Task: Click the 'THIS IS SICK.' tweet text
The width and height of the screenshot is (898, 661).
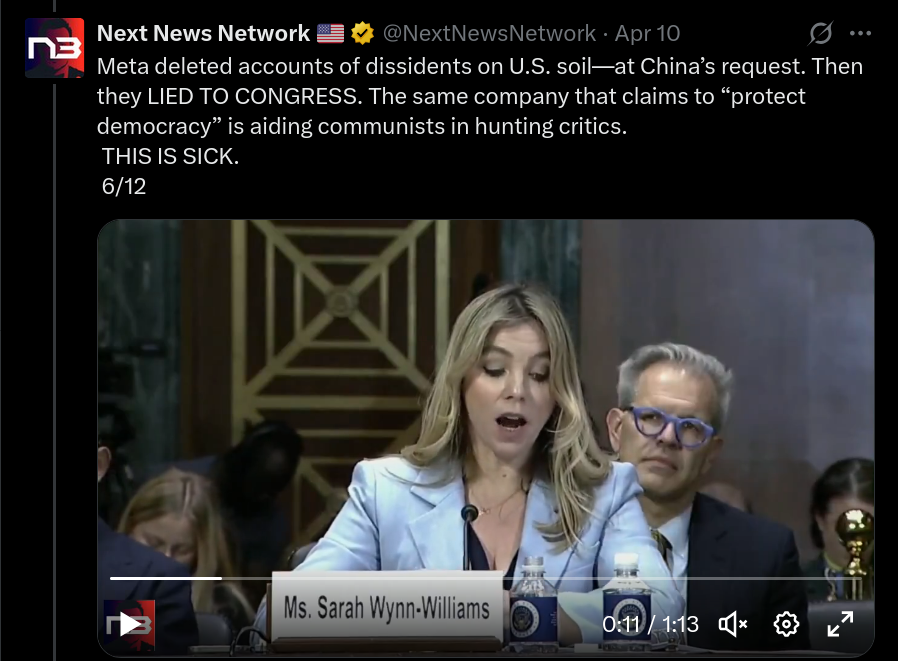Action: coord(170,156)
